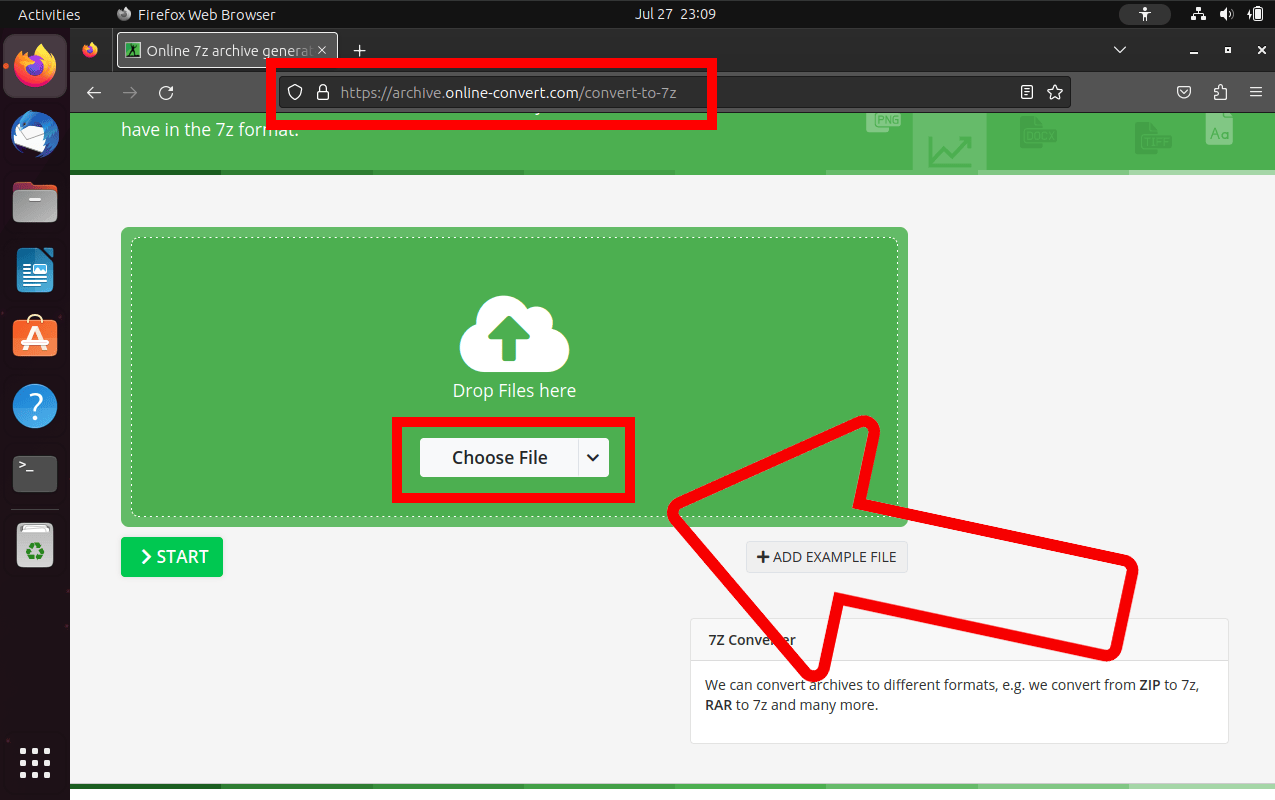Image resolution: width=1275 pixels, height=800 pixels.
Task: Click the connection security padlock icon
Action: click(322, 91)
